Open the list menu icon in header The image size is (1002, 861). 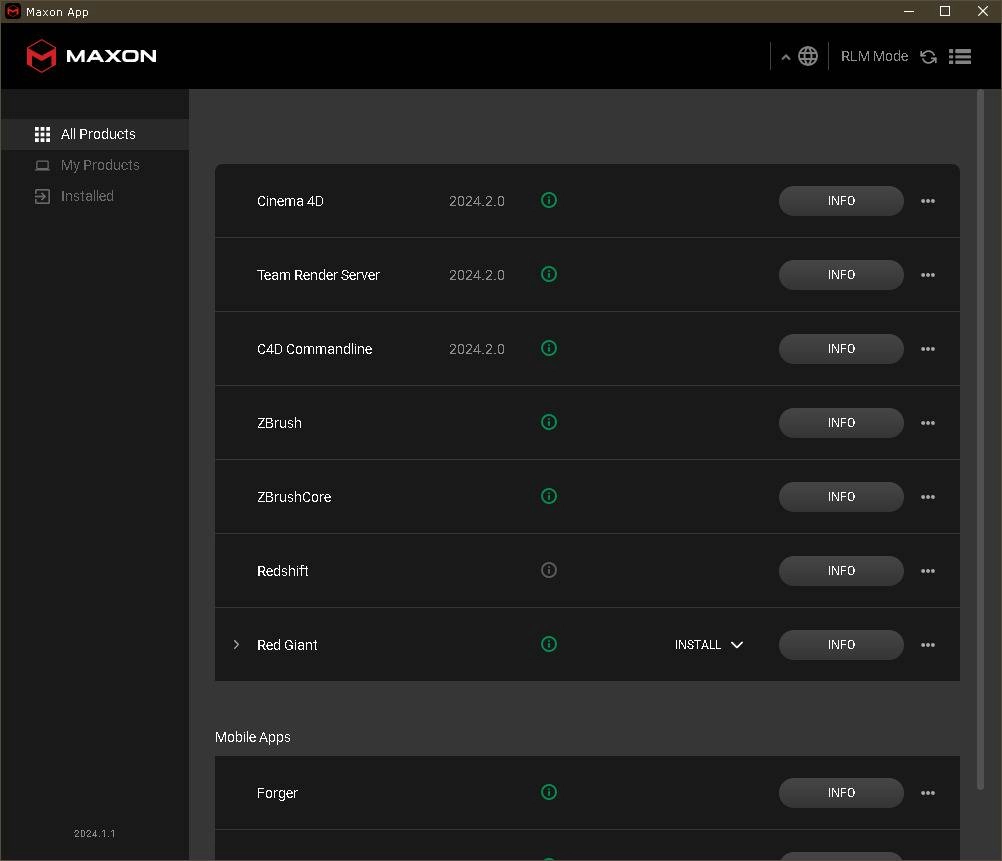960,57
